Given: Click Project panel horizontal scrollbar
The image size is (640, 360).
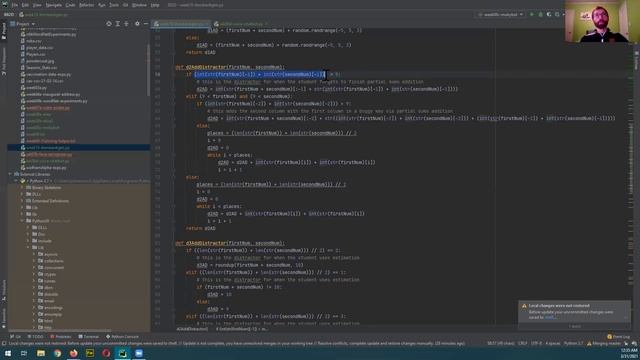Looking at the screenshot, I should point(59,330).
